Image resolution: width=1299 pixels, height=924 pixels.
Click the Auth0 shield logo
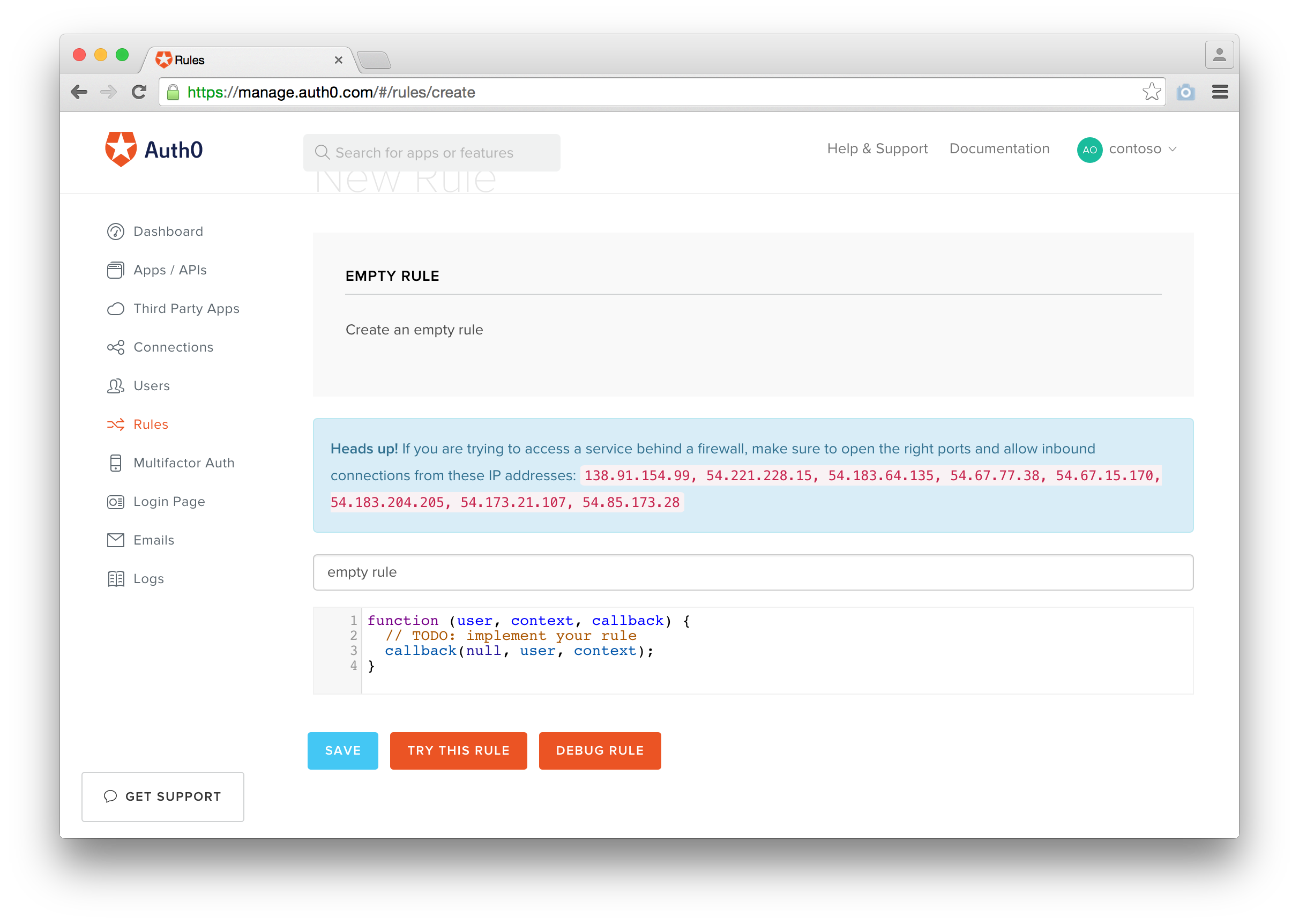coord(121,150)
